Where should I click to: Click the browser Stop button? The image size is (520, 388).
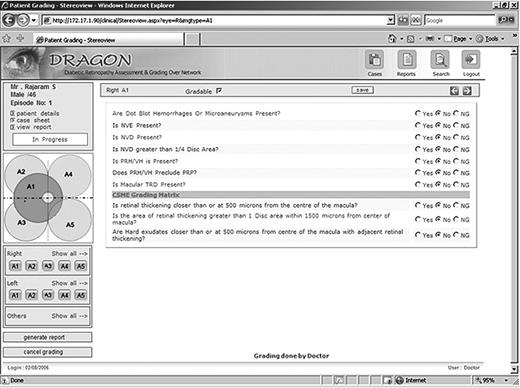(x=415, y=20)
